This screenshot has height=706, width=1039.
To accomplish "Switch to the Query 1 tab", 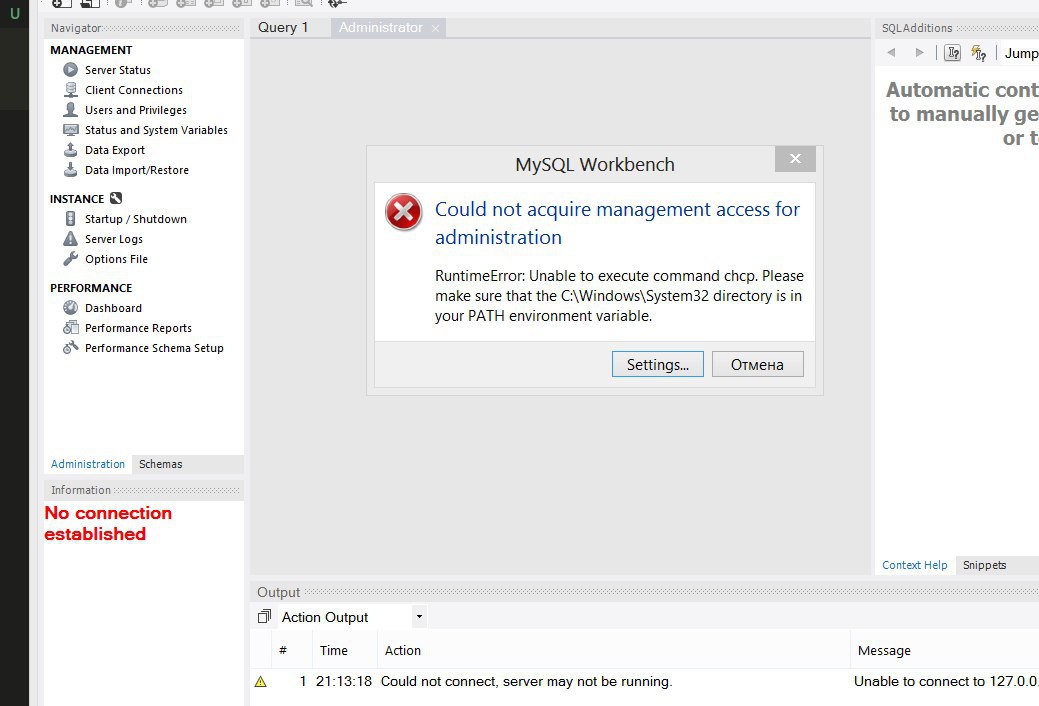I will tap(284, 27).
